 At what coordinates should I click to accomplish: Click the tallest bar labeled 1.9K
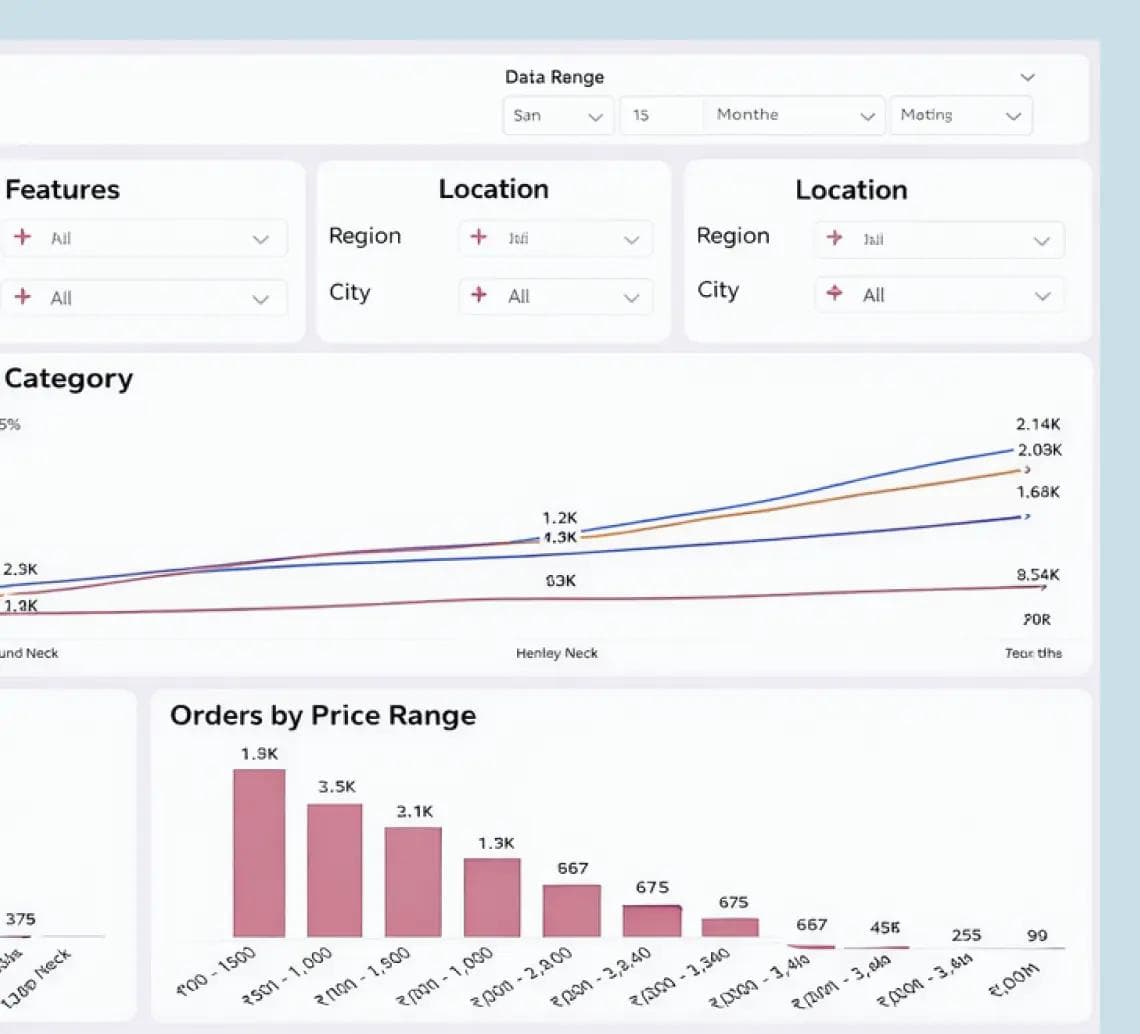[x=260, y=853]
